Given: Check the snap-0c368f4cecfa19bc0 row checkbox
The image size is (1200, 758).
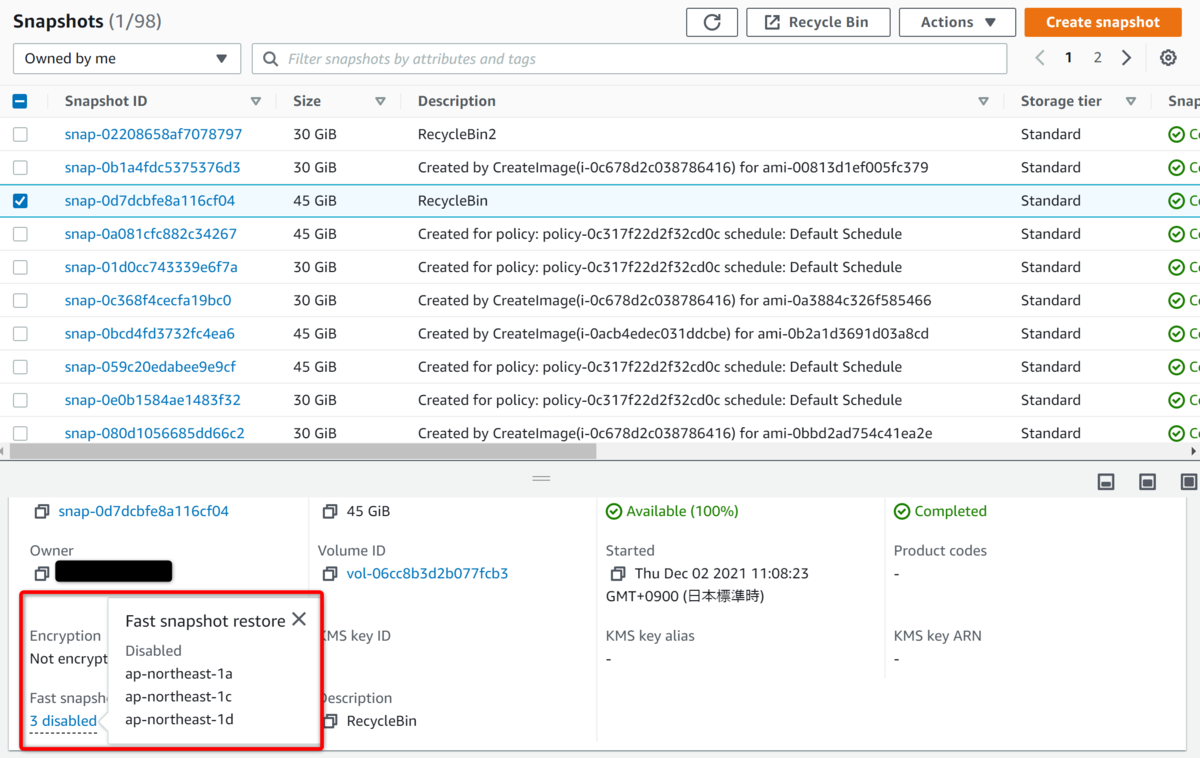Looking at the screenshot, I should point(20,300).
